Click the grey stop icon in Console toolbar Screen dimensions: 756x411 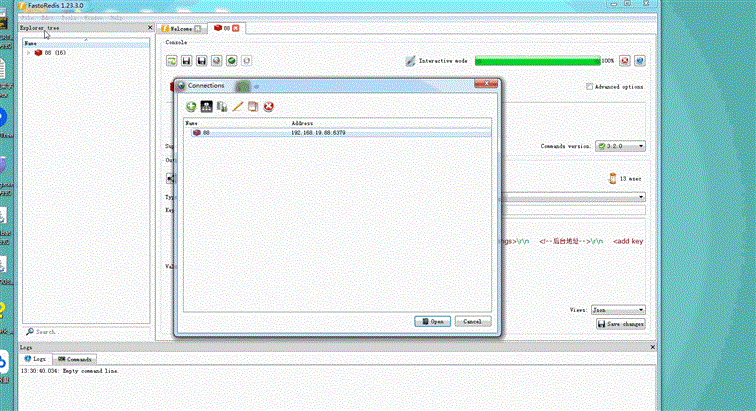[x=246, y=61]
